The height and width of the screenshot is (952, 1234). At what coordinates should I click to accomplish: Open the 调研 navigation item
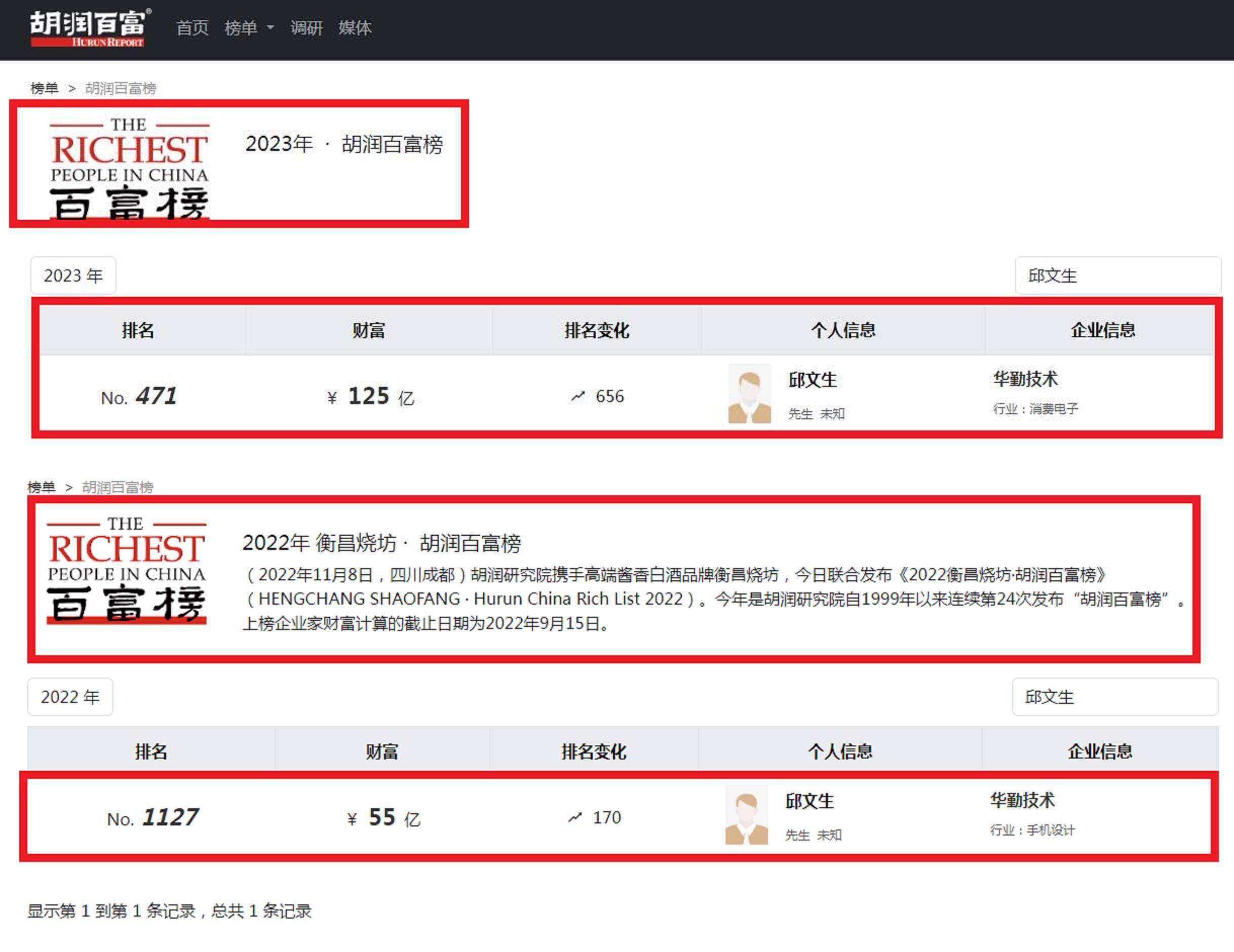[306, 28]
